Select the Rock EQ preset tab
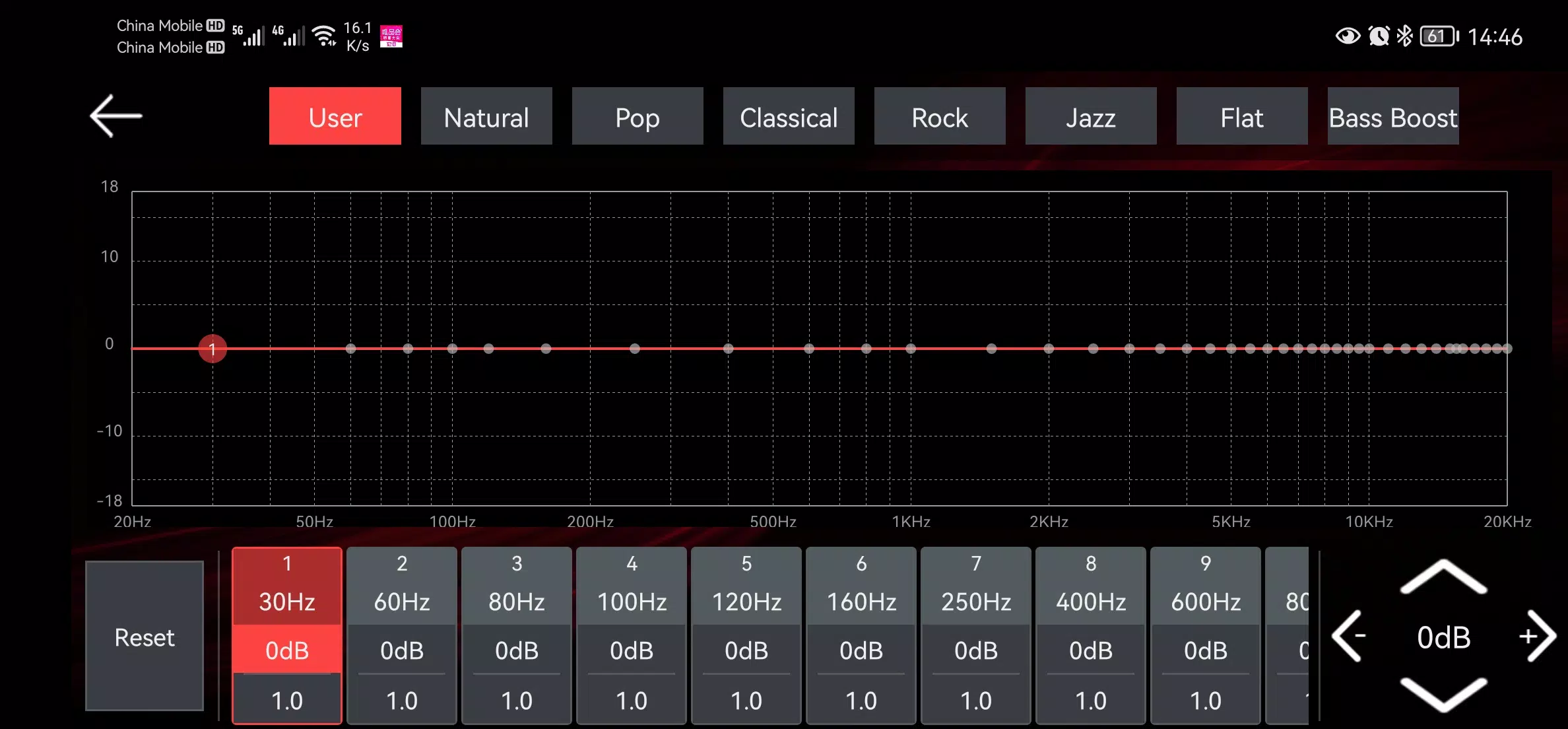Viewport: 1568px width, 729px height. [x=939, y=117]
